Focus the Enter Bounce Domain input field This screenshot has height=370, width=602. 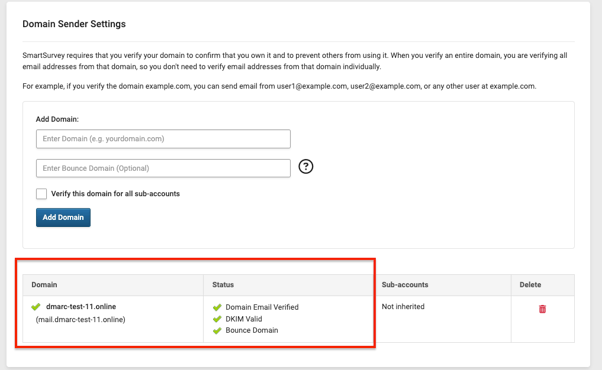pyautogui.click(x=163, y=168)
